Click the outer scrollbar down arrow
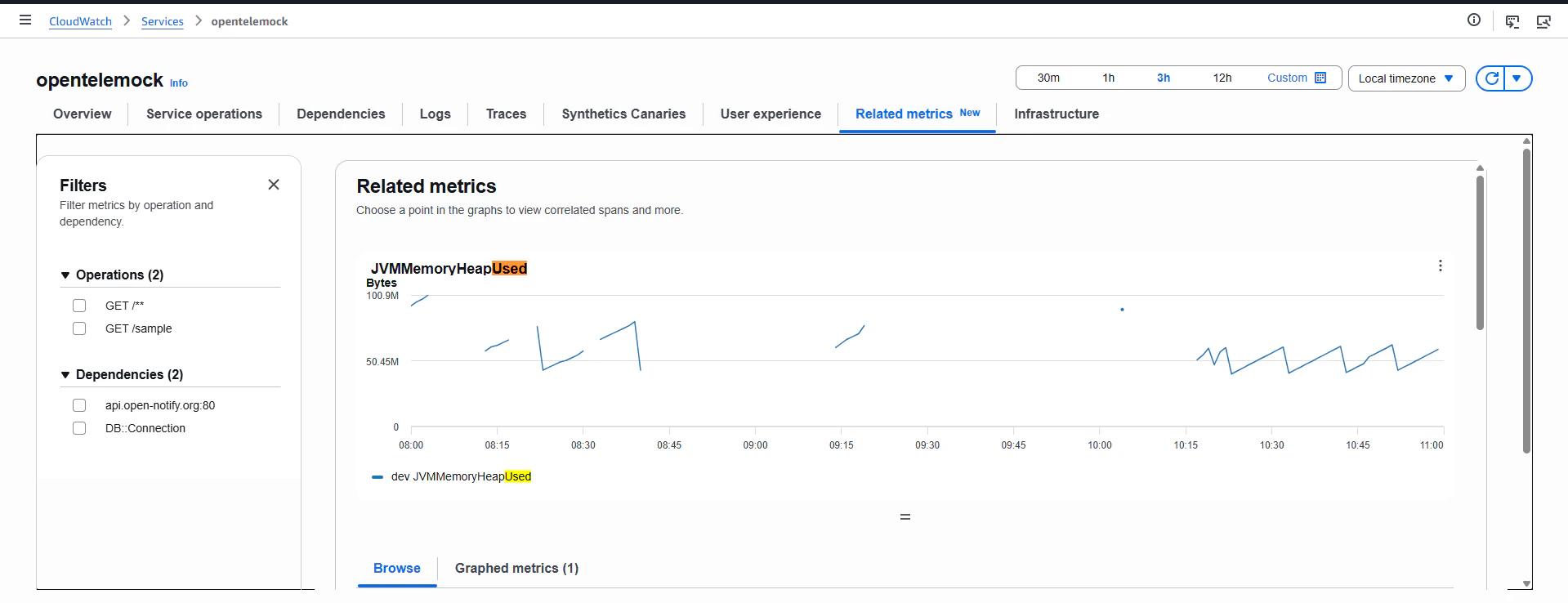 (x=1526, y=584)
